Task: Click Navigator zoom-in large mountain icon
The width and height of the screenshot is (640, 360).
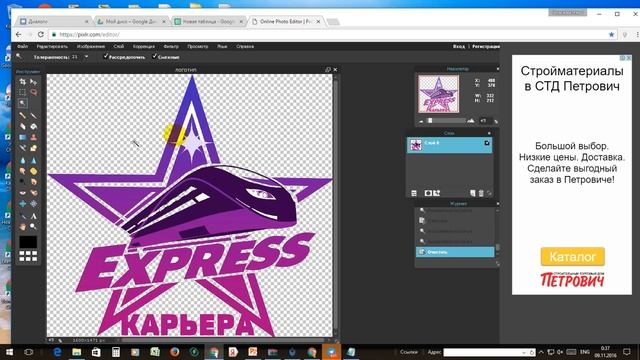Action: (471, 121)
